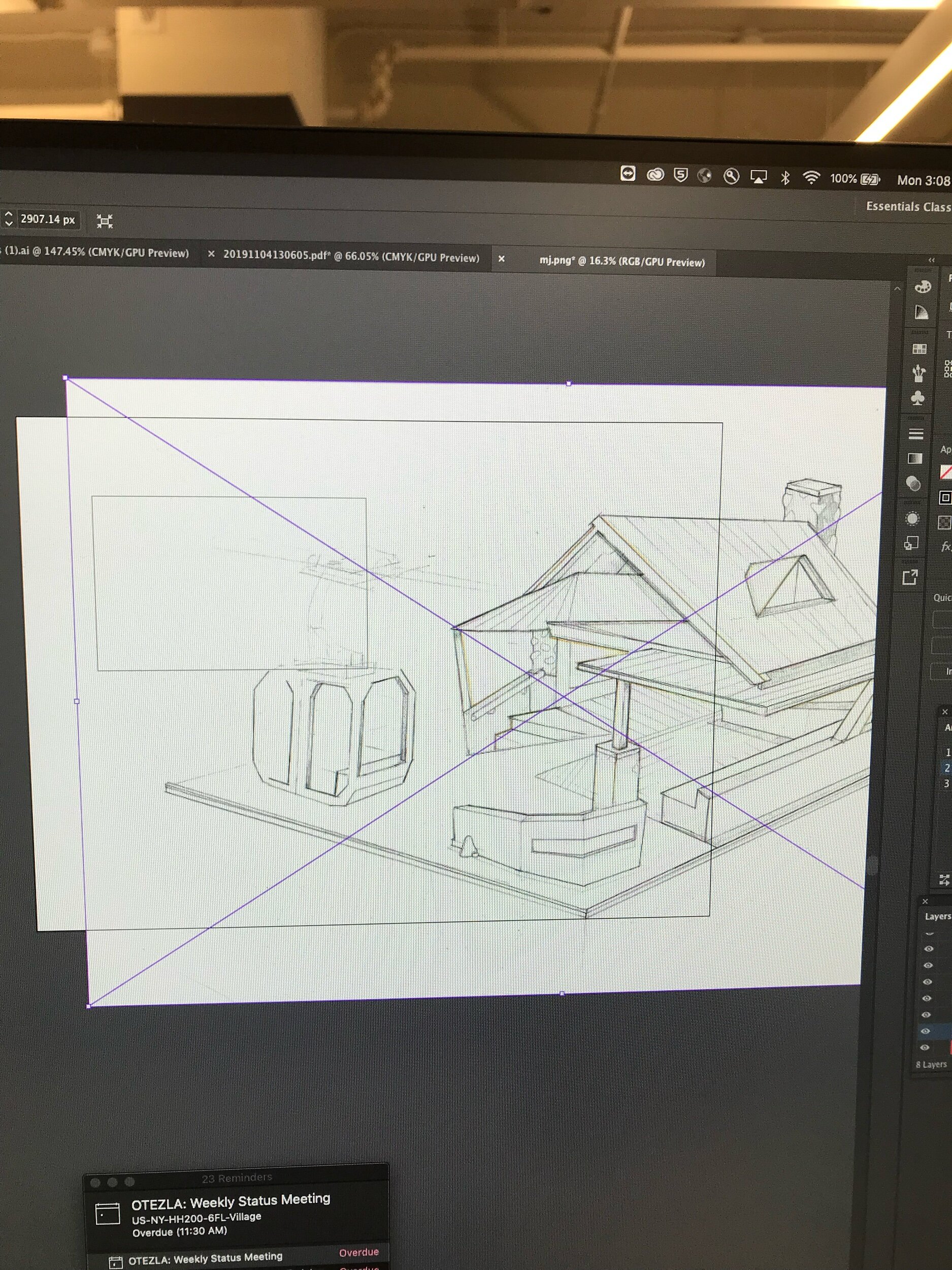Open the Appearance panel dotted-circle icon
Viewport: 952px width, 1270px height.
click(912, 519)
